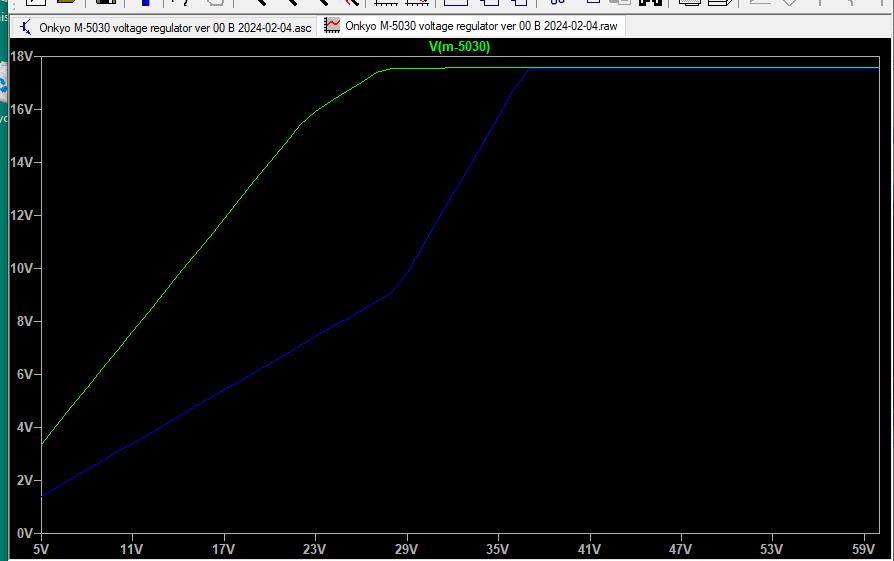
Task: Click the 35V horizontal axis label
Action: pyautogui.click(x=498, y=549)
